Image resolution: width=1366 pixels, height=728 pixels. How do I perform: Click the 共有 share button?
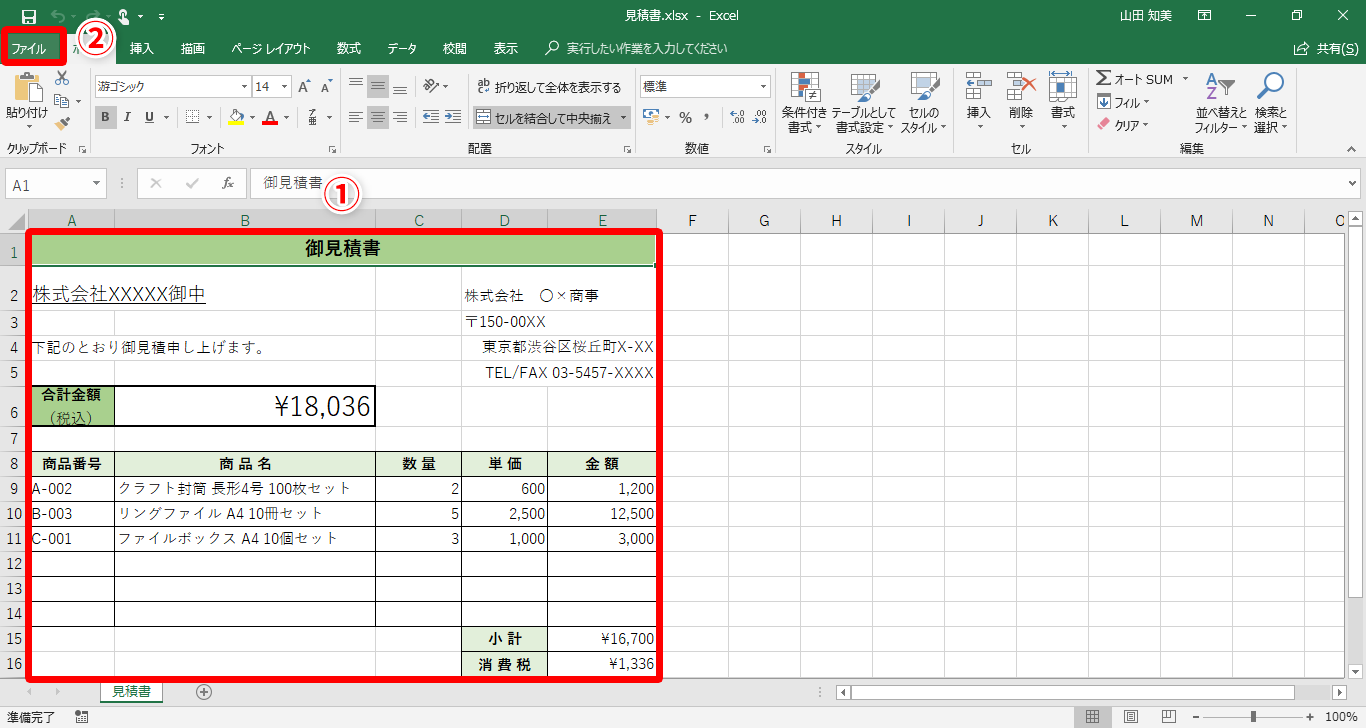click(1326, 48)
